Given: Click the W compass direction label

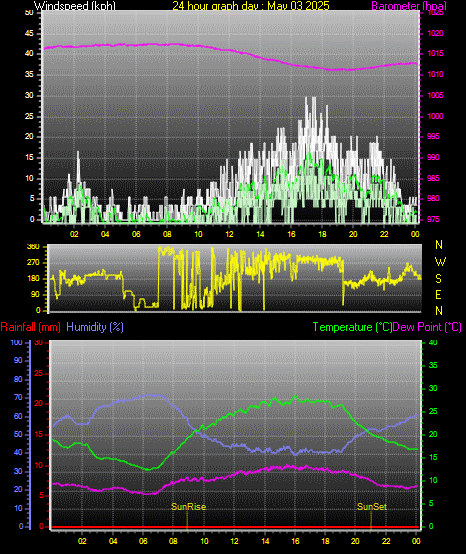Looking at the screenshot, I should 440,262.
